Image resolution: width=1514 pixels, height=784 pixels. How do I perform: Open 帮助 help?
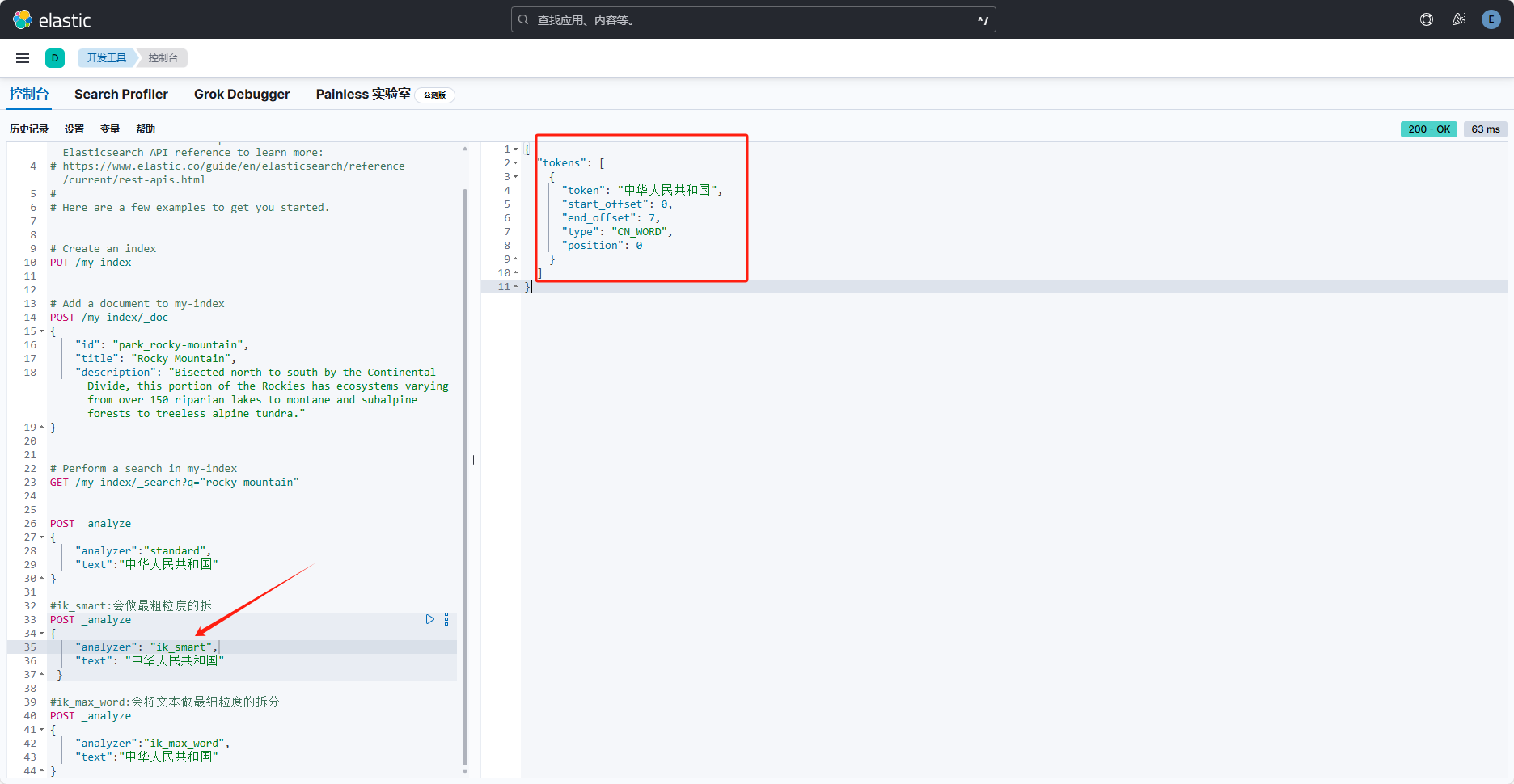coord(146,129)
